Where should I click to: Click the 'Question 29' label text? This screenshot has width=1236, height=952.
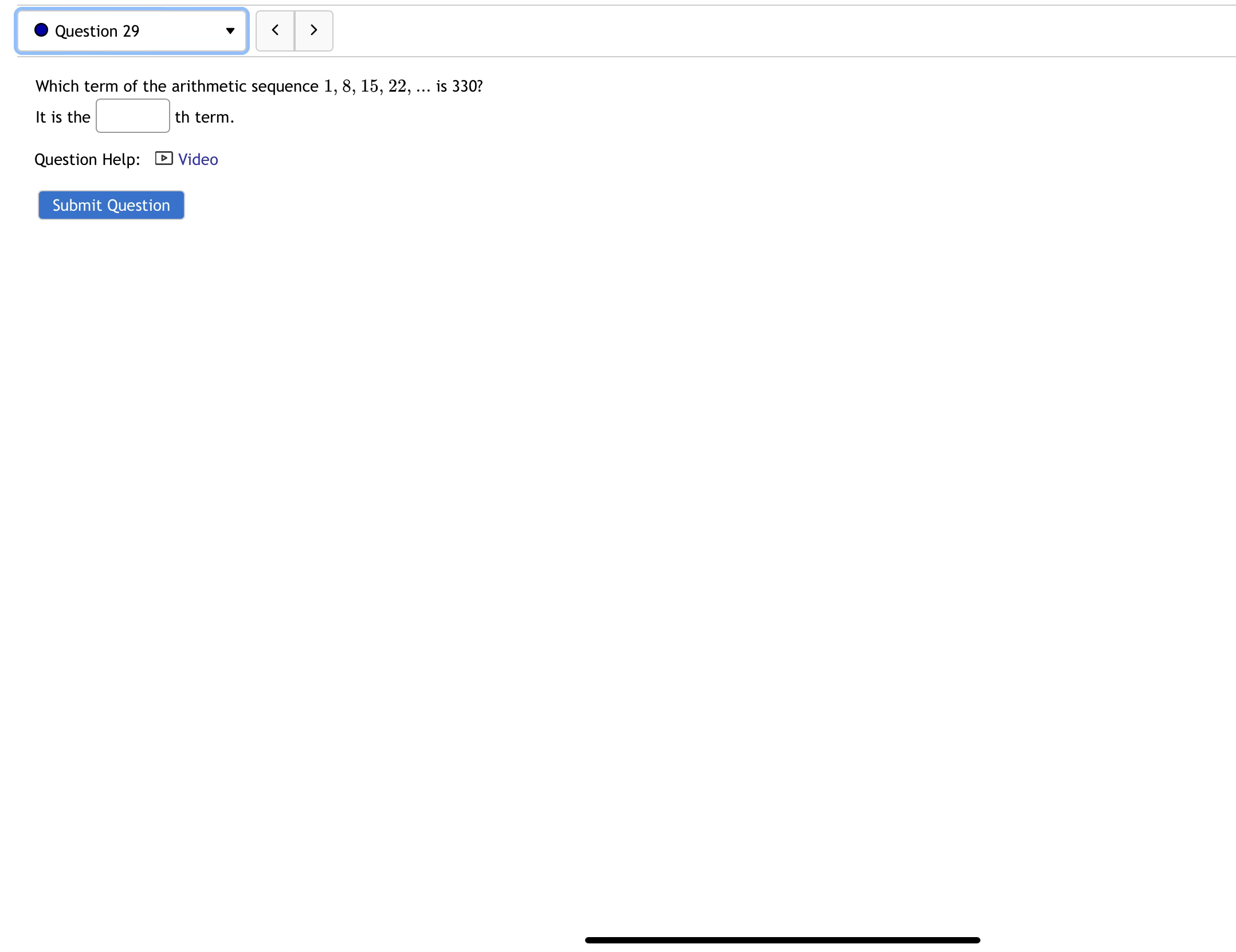(x=97, y=31)
